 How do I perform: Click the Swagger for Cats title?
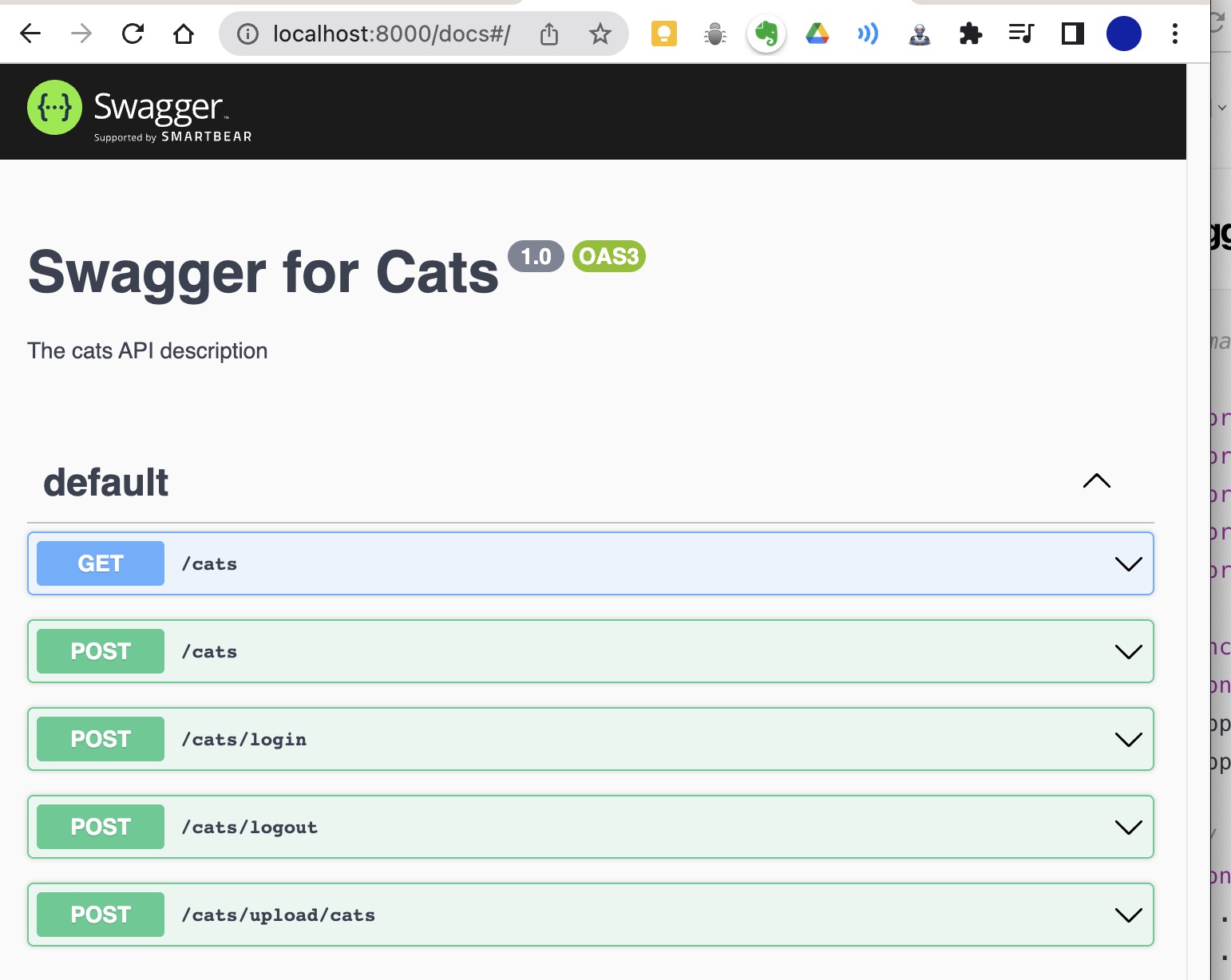pos(263,272)
